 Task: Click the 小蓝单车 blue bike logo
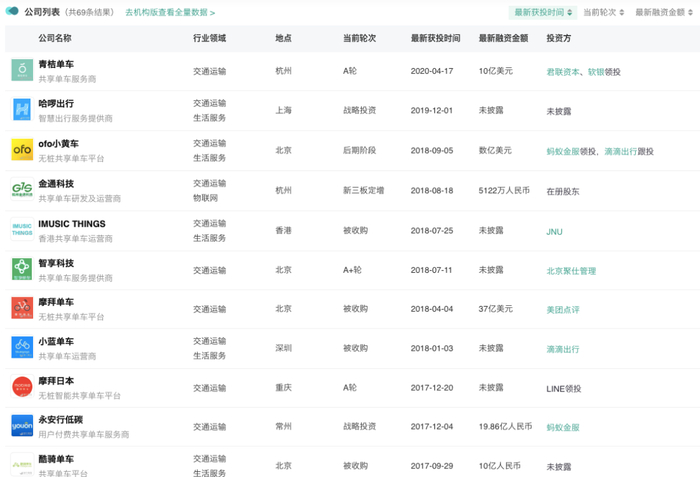22,347
